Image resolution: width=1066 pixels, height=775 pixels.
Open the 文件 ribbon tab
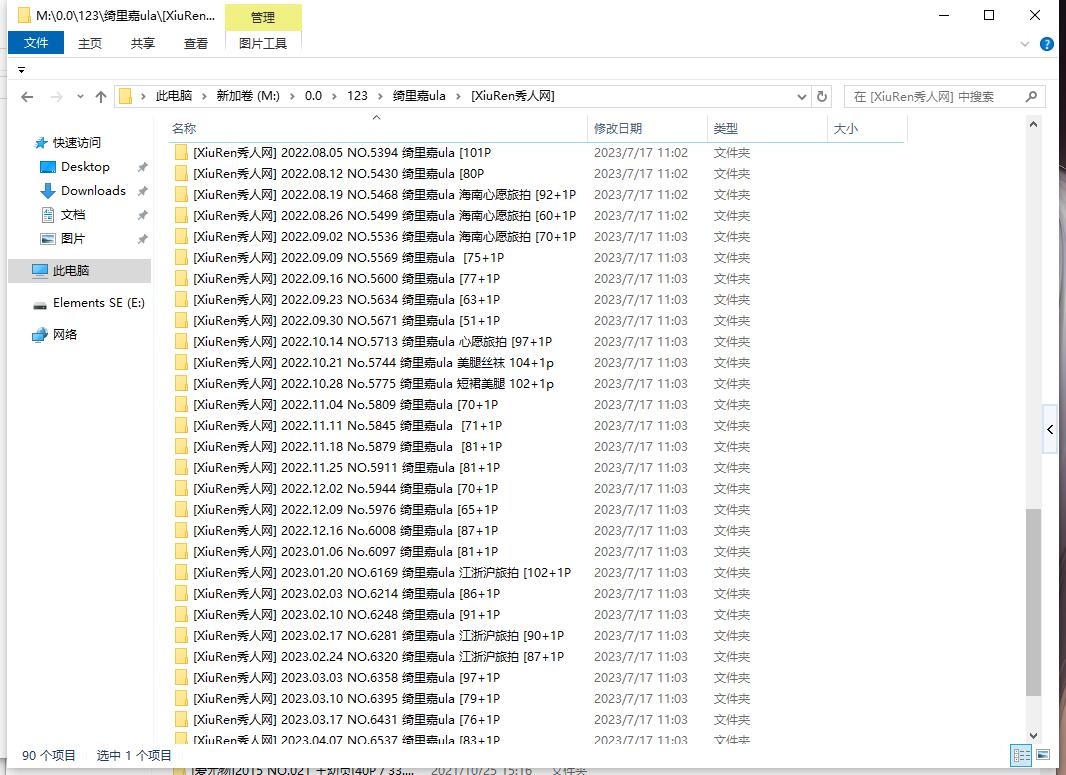(36, 43)
